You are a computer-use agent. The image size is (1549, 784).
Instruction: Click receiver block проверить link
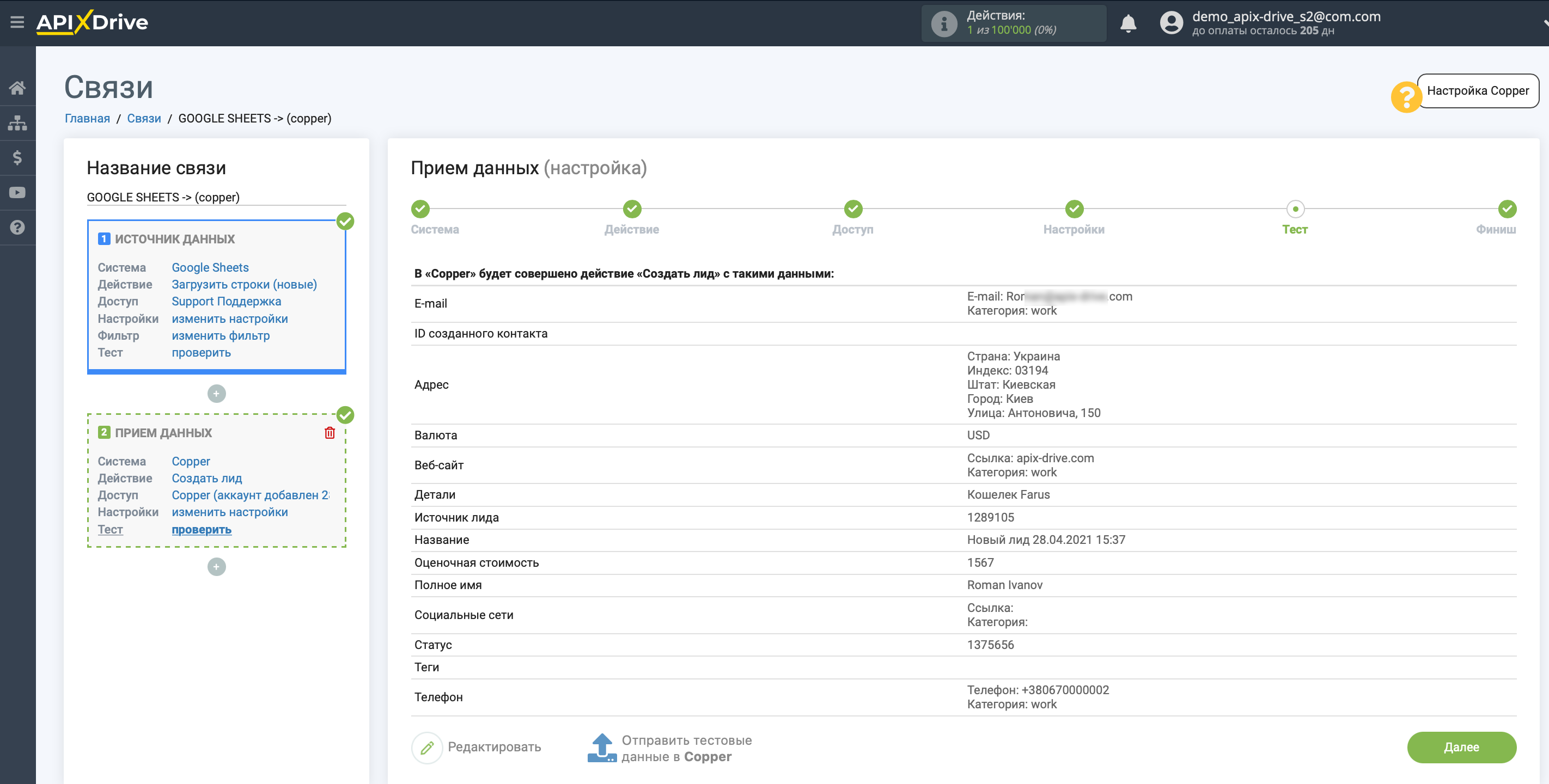(x=201, y=530)
